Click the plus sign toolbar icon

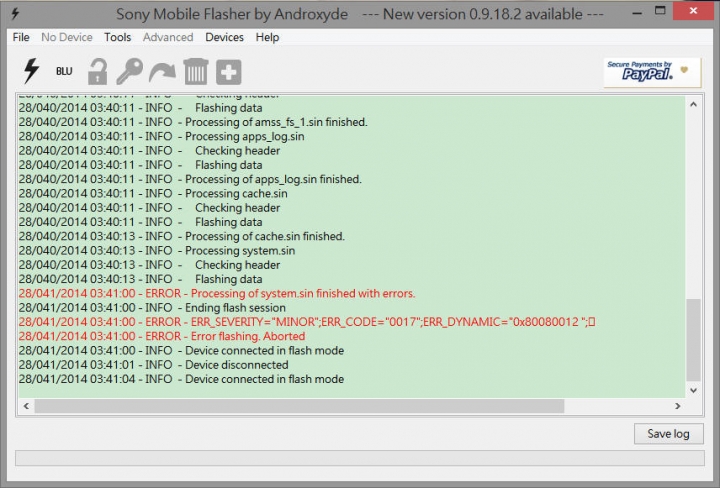229,72
